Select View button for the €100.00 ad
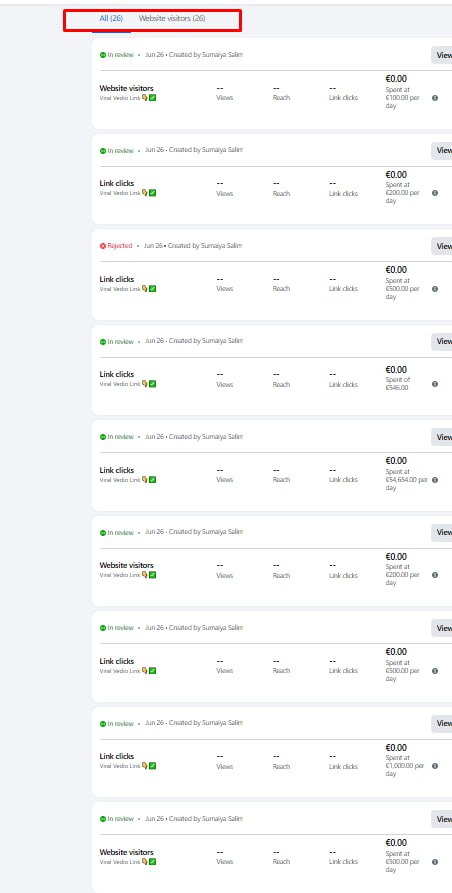This screenshot has width=452, height=893. tap(442, 55)
